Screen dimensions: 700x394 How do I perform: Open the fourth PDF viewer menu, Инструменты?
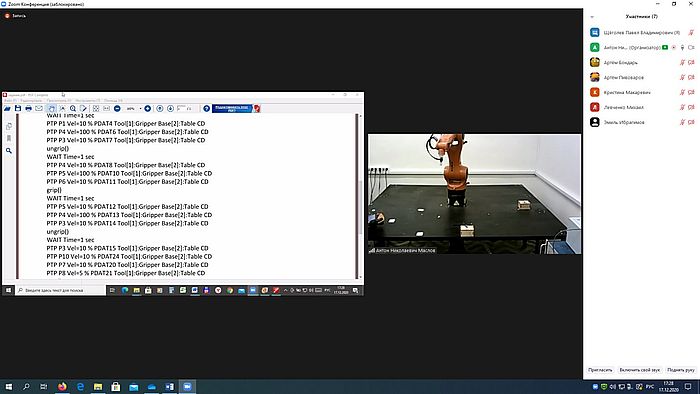(88, 101)
